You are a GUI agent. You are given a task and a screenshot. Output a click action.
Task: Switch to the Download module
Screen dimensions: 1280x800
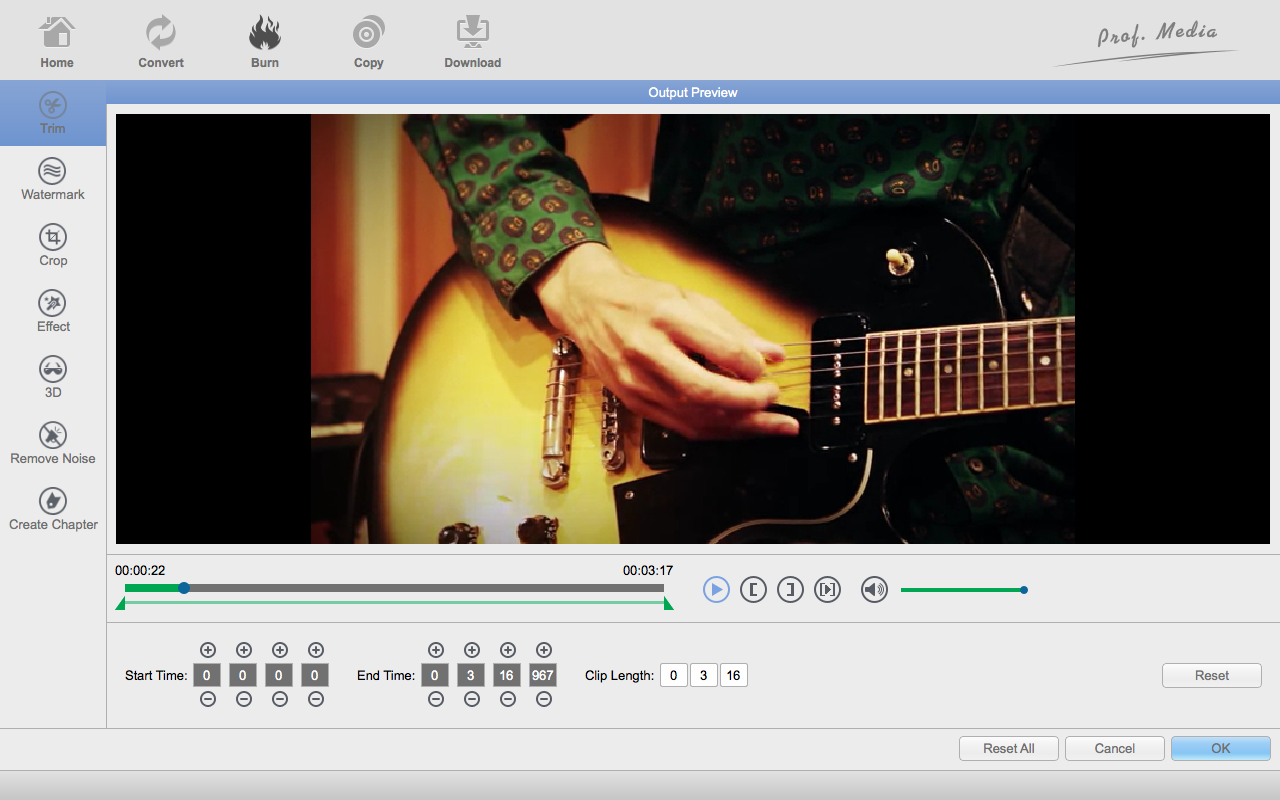[472, 42]
